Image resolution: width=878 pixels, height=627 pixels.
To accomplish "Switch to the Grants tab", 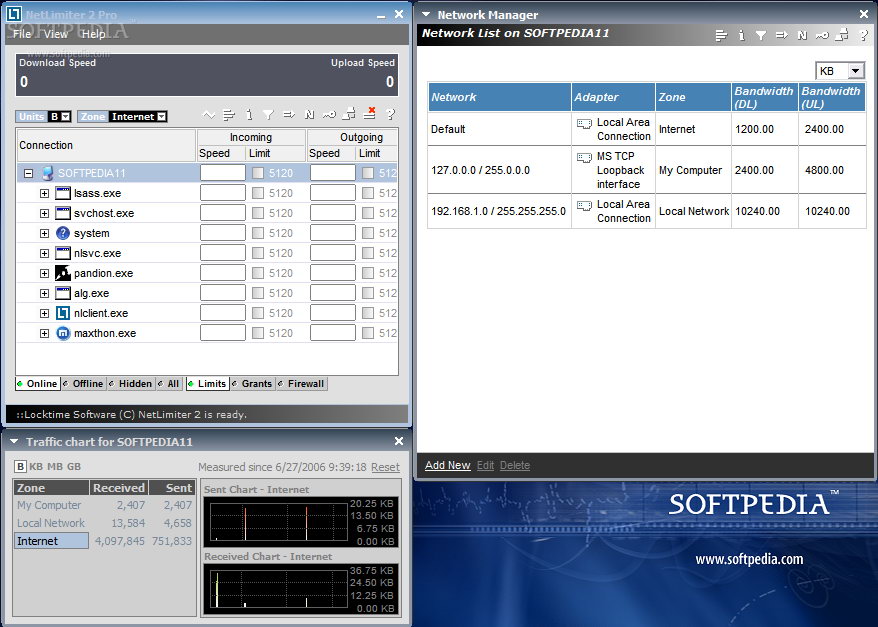I will point(252,383).
